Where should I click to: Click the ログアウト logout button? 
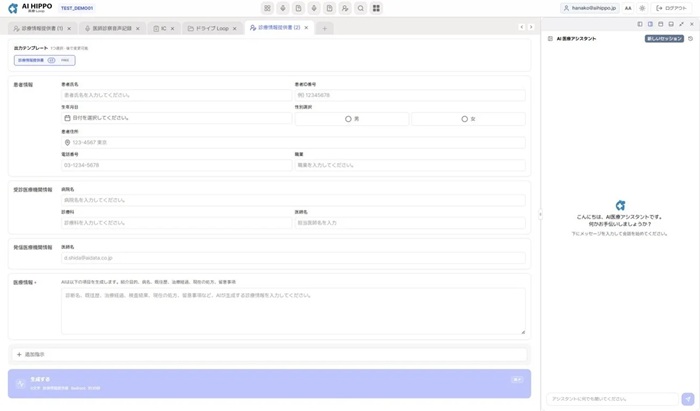(x=671, y=8)
